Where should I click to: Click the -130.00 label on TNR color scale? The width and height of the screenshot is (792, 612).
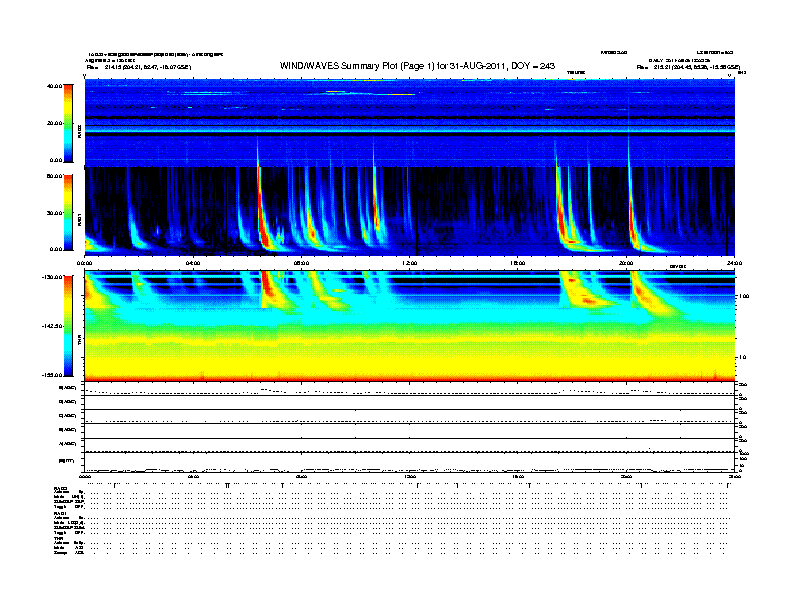coord(52,277)
